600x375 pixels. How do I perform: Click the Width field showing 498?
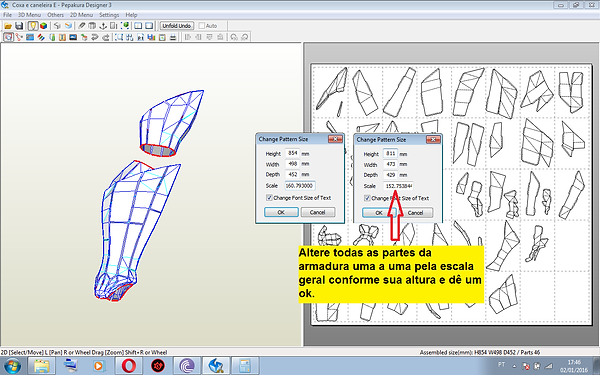click(x=292, y=164)
